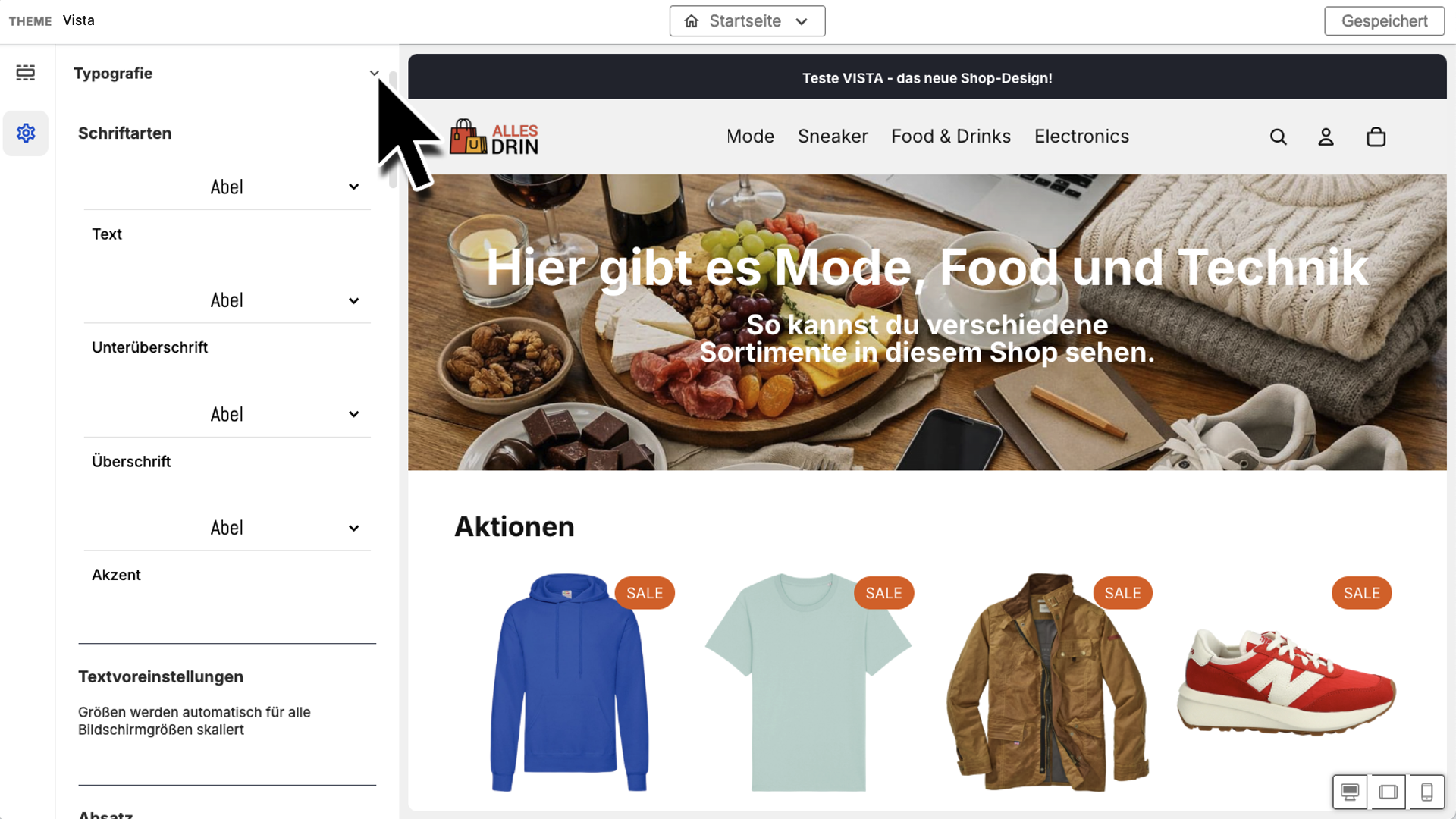Open the Text font dropdown
The height and width of the screenshot is (819, 1456).
pyautogui.click(x=227, y=187)
